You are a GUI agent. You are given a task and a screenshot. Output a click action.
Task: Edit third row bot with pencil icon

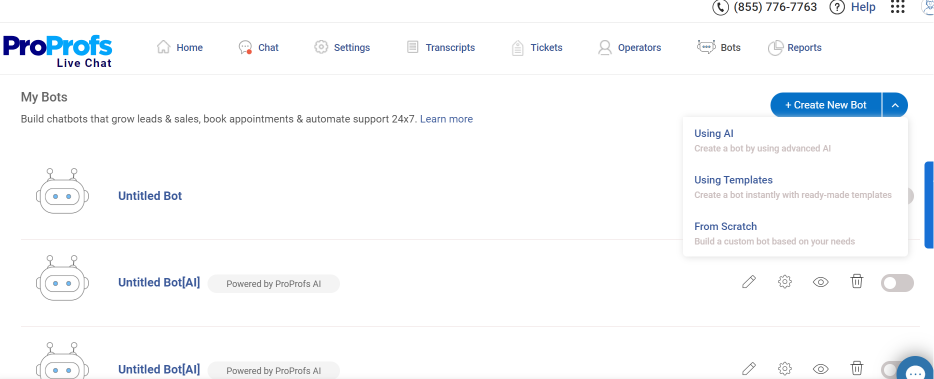[x=749, y=369]
